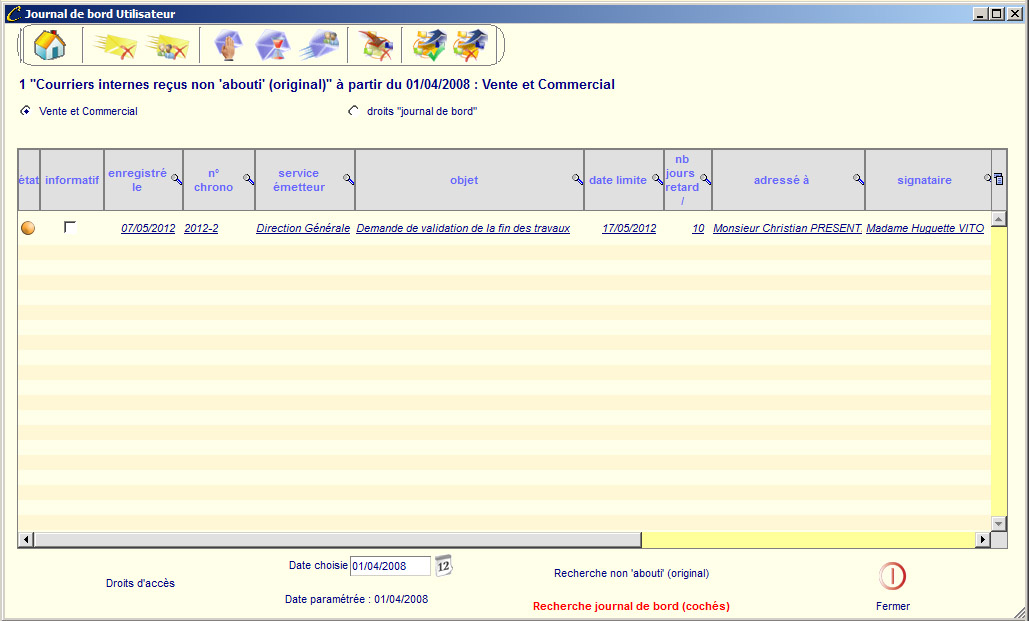Tick the informatif checkbox in the first row
This screenshot has height=621, width=1029.
(70, 228)
